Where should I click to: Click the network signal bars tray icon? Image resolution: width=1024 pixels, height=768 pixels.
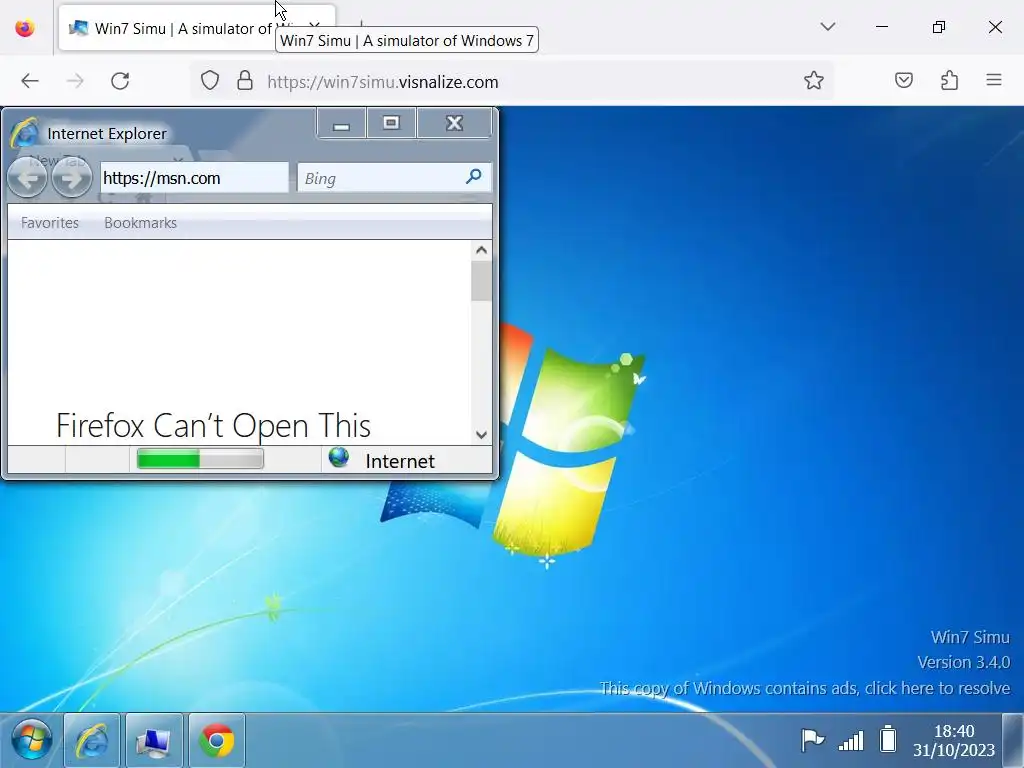coord(851,741)
